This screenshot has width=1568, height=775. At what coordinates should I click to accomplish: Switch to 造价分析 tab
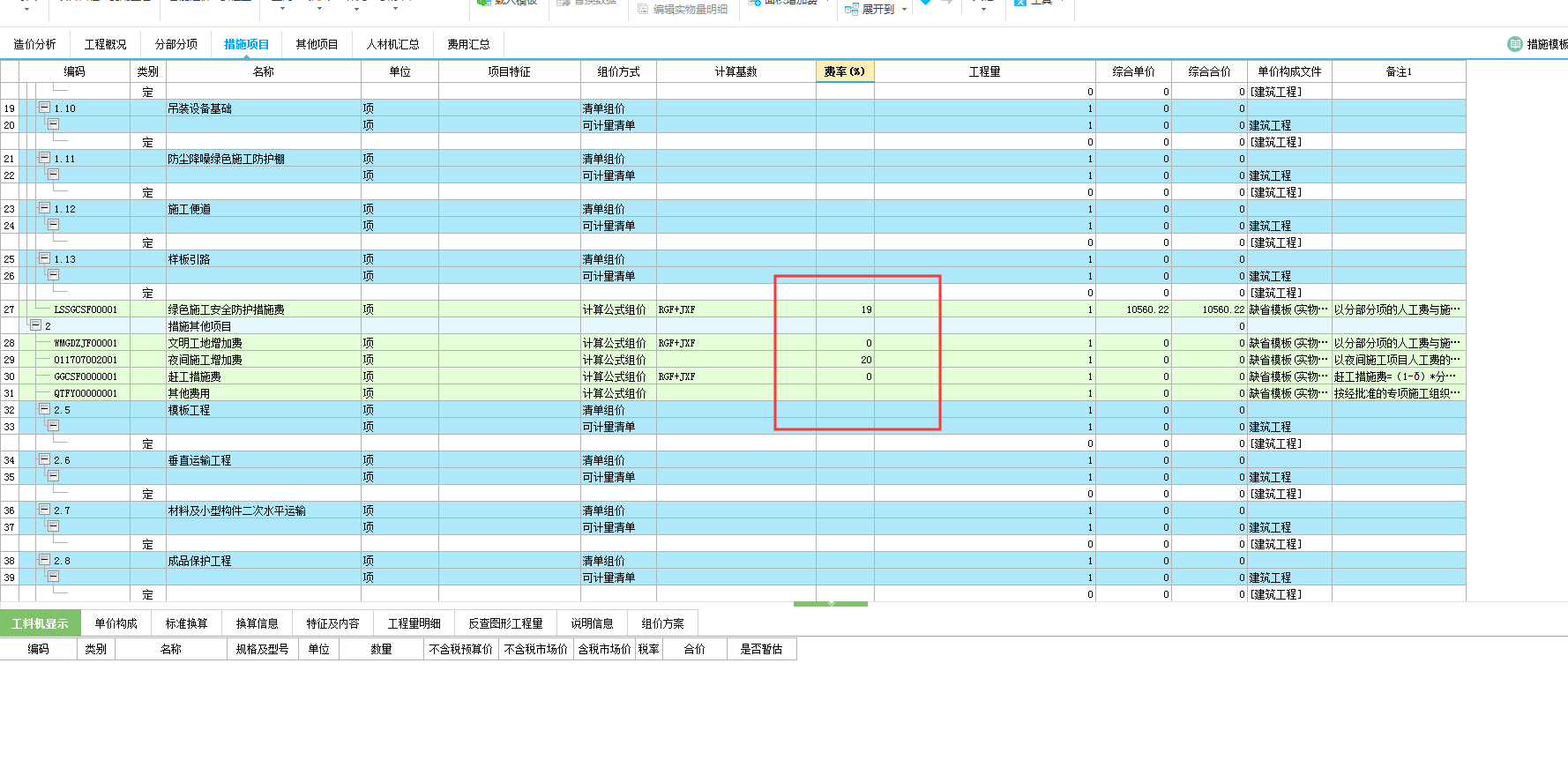tap(34, 44)
